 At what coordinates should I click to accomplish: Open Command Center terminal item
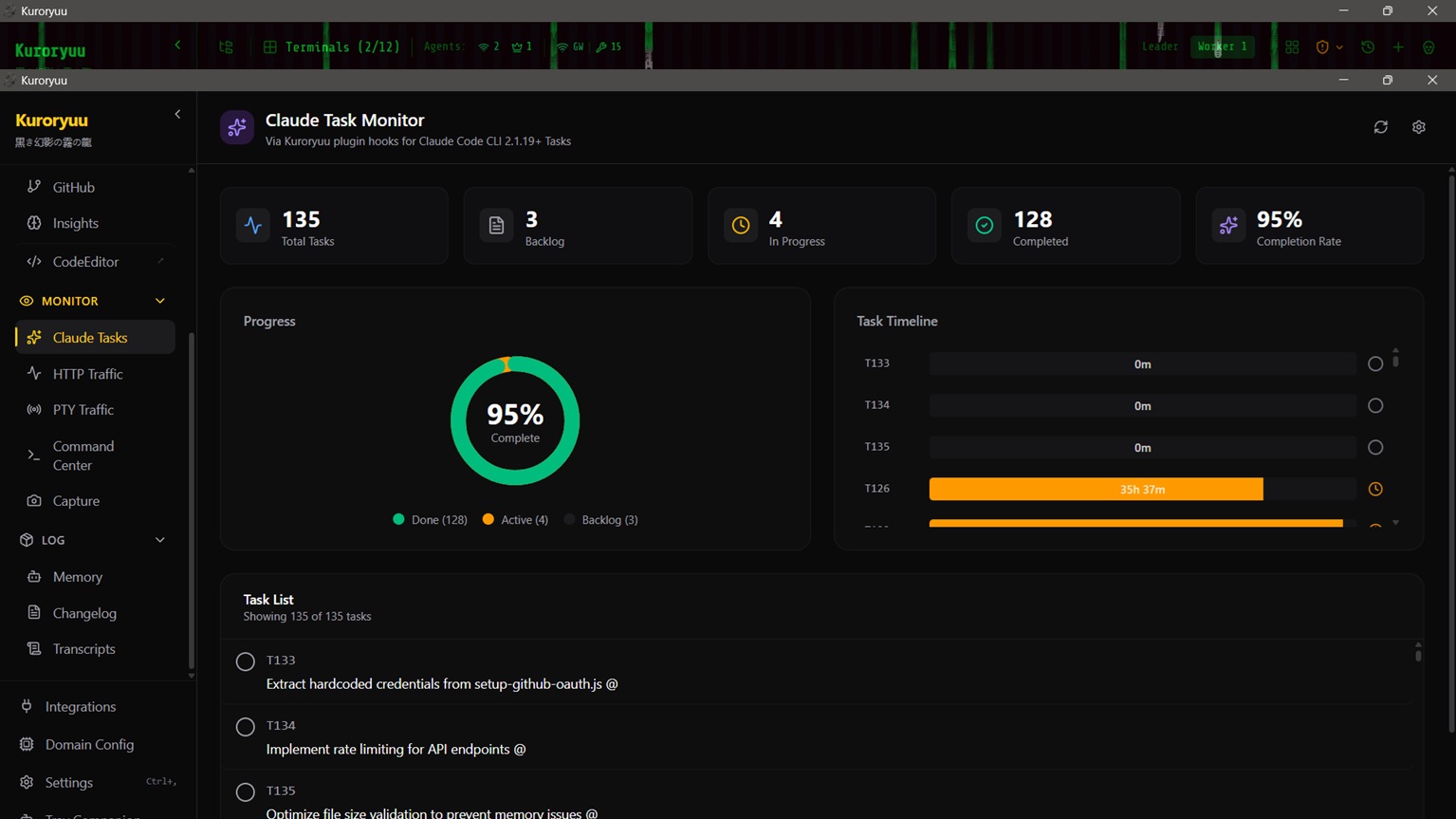(83, 456)
